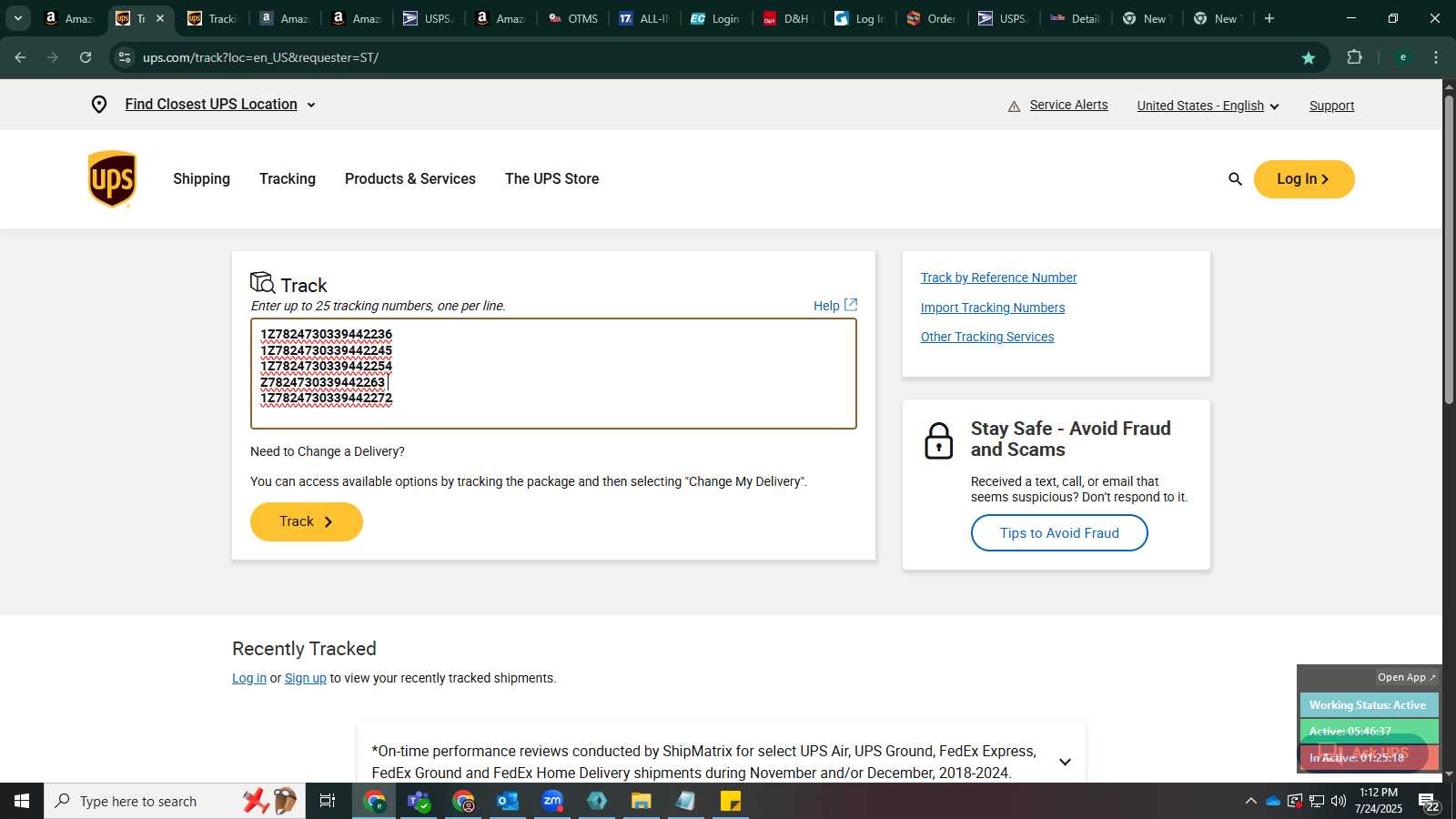Click the yellow Track button
Viewport: 1456px width, 819px height.
[x=307, y=521]
